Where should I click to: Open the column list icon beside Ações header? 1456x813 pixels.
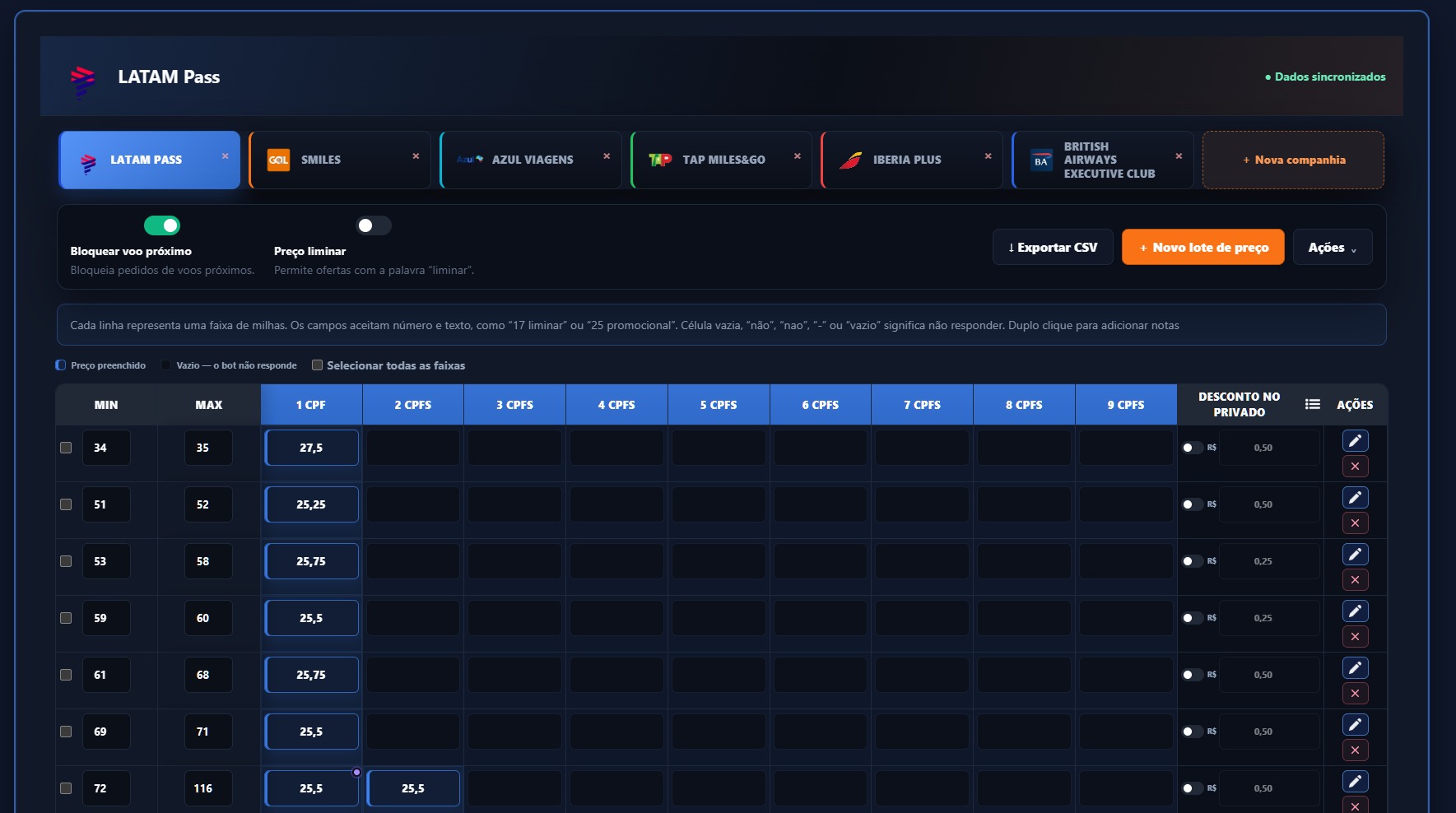pyautogui.click(x=1313, y=404)
